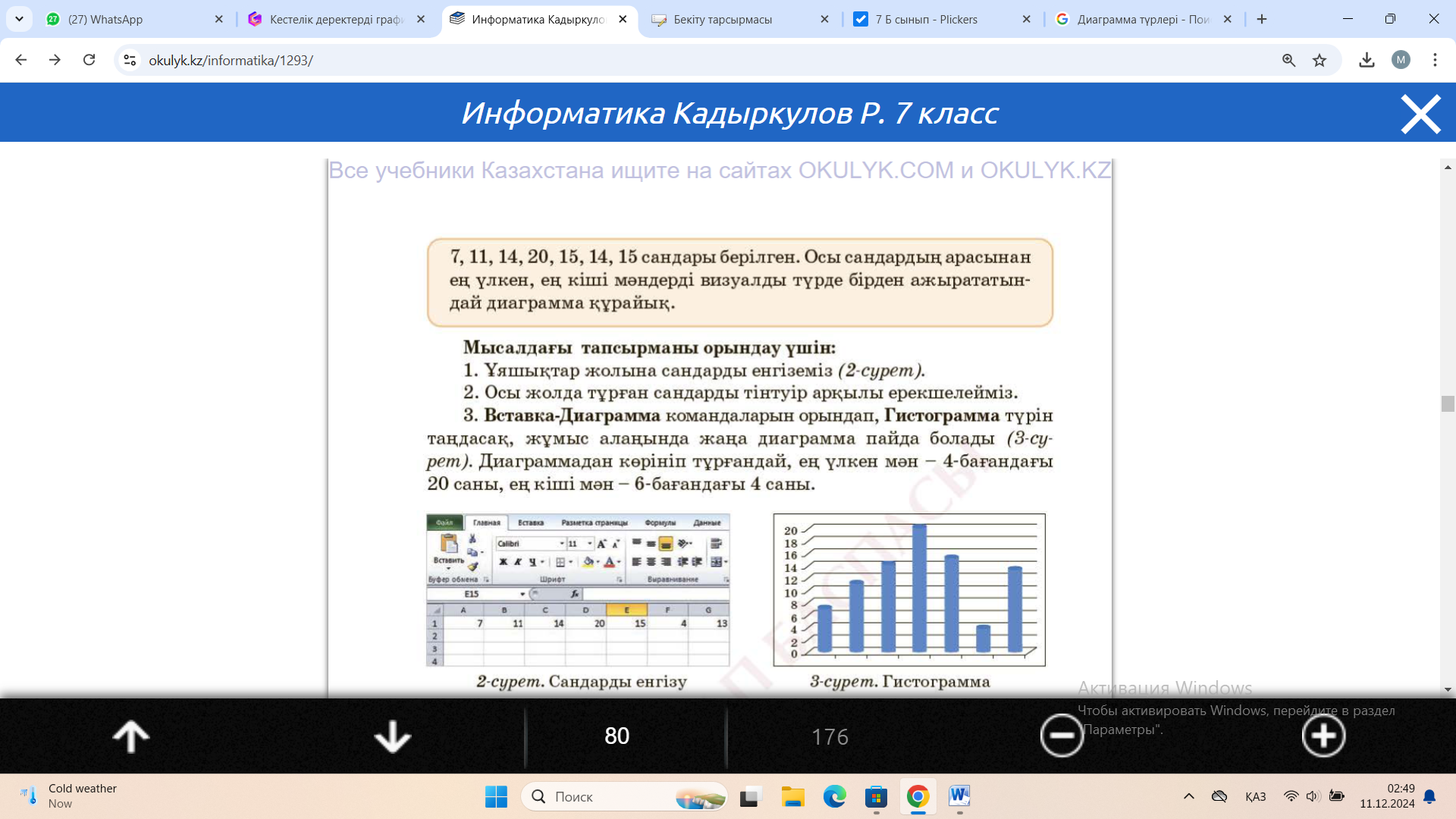Click the vertical scrollbar thumb on the page
This screenshot has height=819, width=1456.
tap(1448, 403)
